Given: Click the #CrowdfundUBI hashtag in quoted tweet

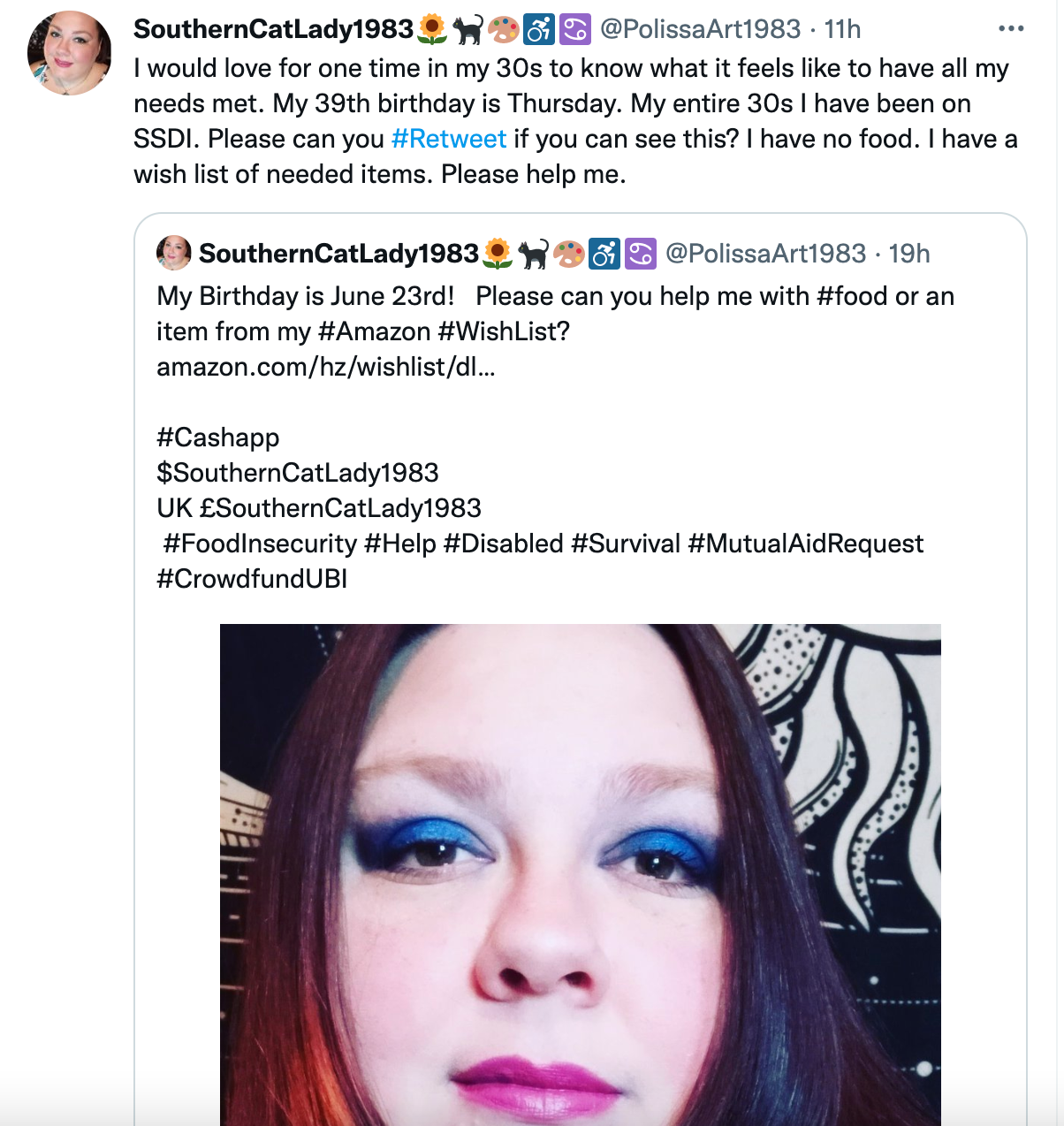Looking at the screenshot, I should [252, 579].
